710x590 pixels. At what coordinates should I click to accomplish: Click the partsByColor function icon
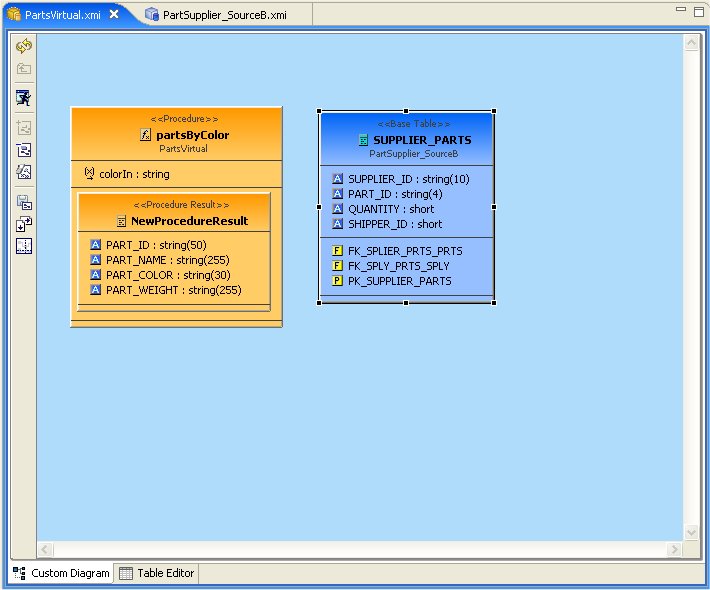(x=145, y=134)
